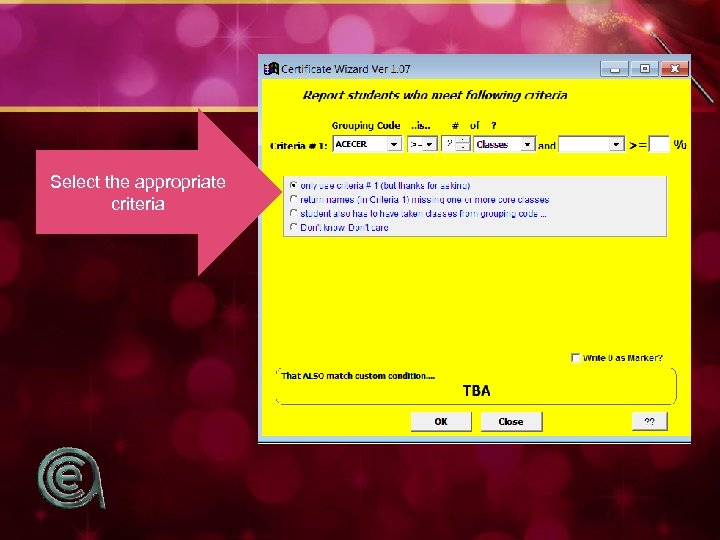This screenshot has height=540, width=720.
Task: Click 'That ALSO match custom condition' text
Action: (x=358, y=376)
